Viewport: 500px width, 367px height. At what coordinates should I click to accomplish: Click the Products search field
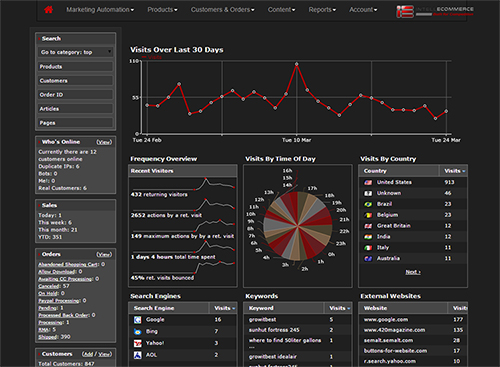click(x=76, y=66)
